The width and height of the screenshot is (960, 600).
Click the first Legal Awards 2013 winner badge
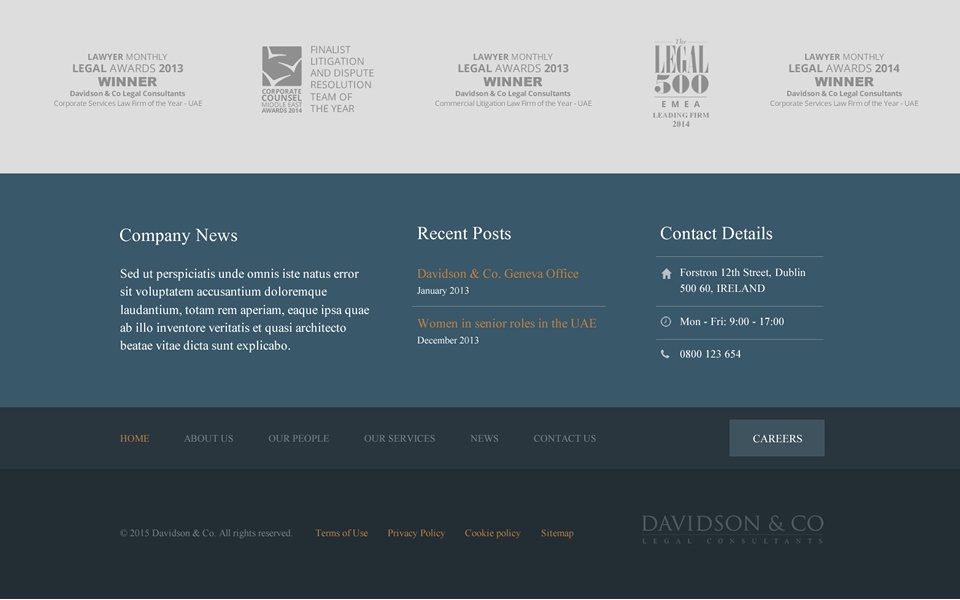(x=128, y=80)
